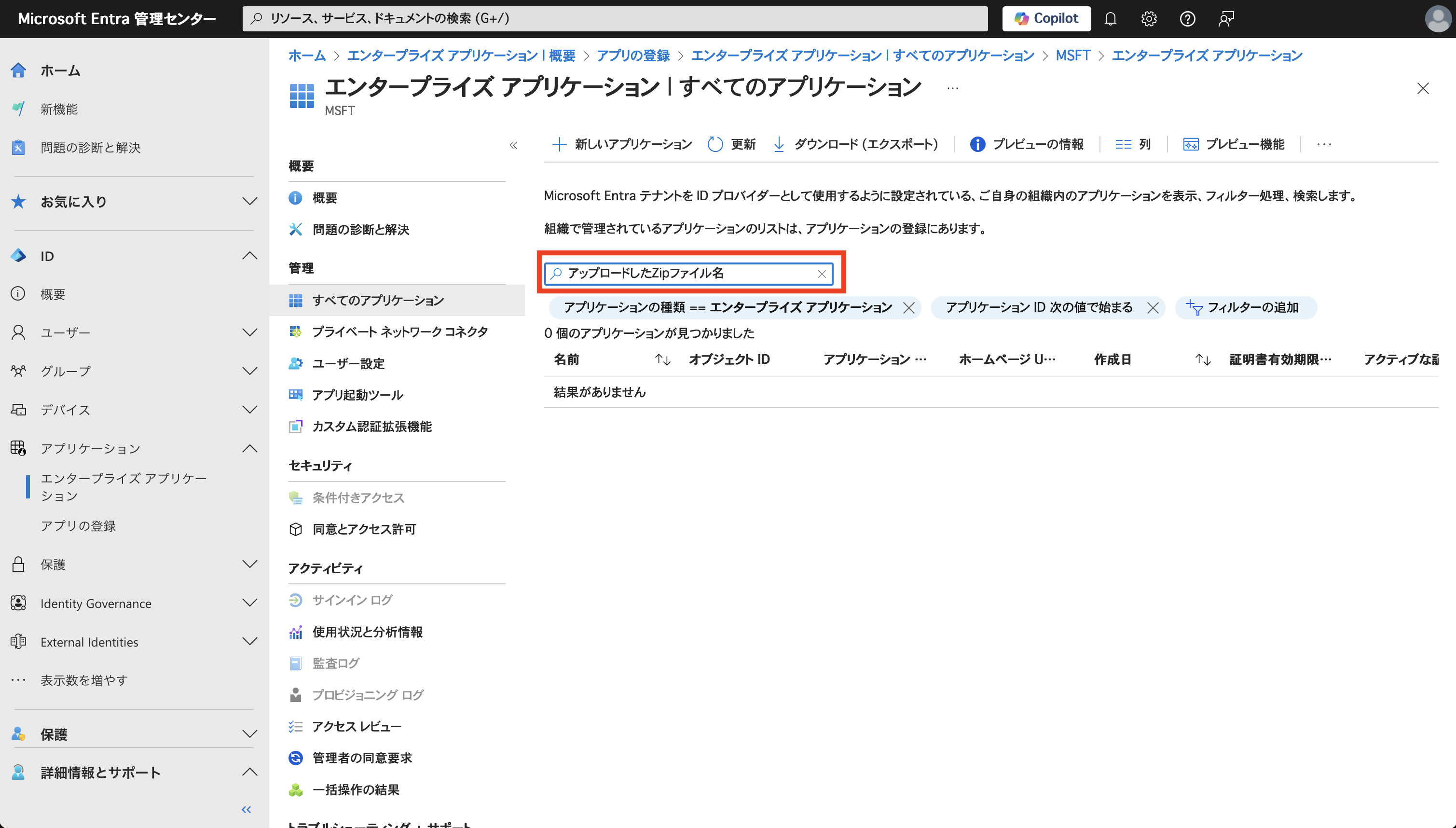Viewport: 1456px width, 828px height.
Task: Select エンタープライズ アプリケーション in left nav
Action: tap(124, 487)
